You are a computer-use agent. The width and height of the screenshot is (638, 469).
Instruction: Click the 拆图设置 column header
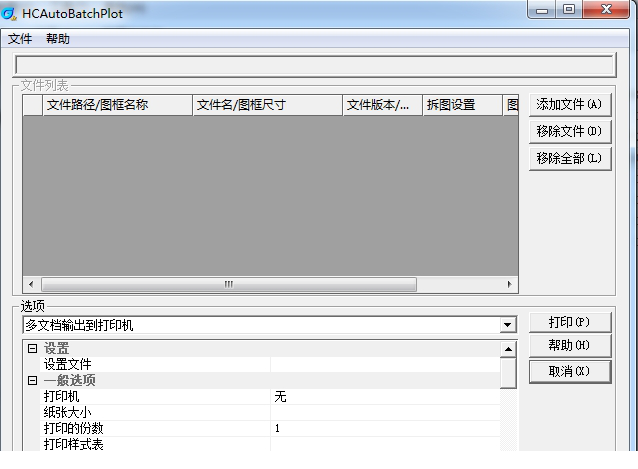pyautogui.click(x=463, y=105)
